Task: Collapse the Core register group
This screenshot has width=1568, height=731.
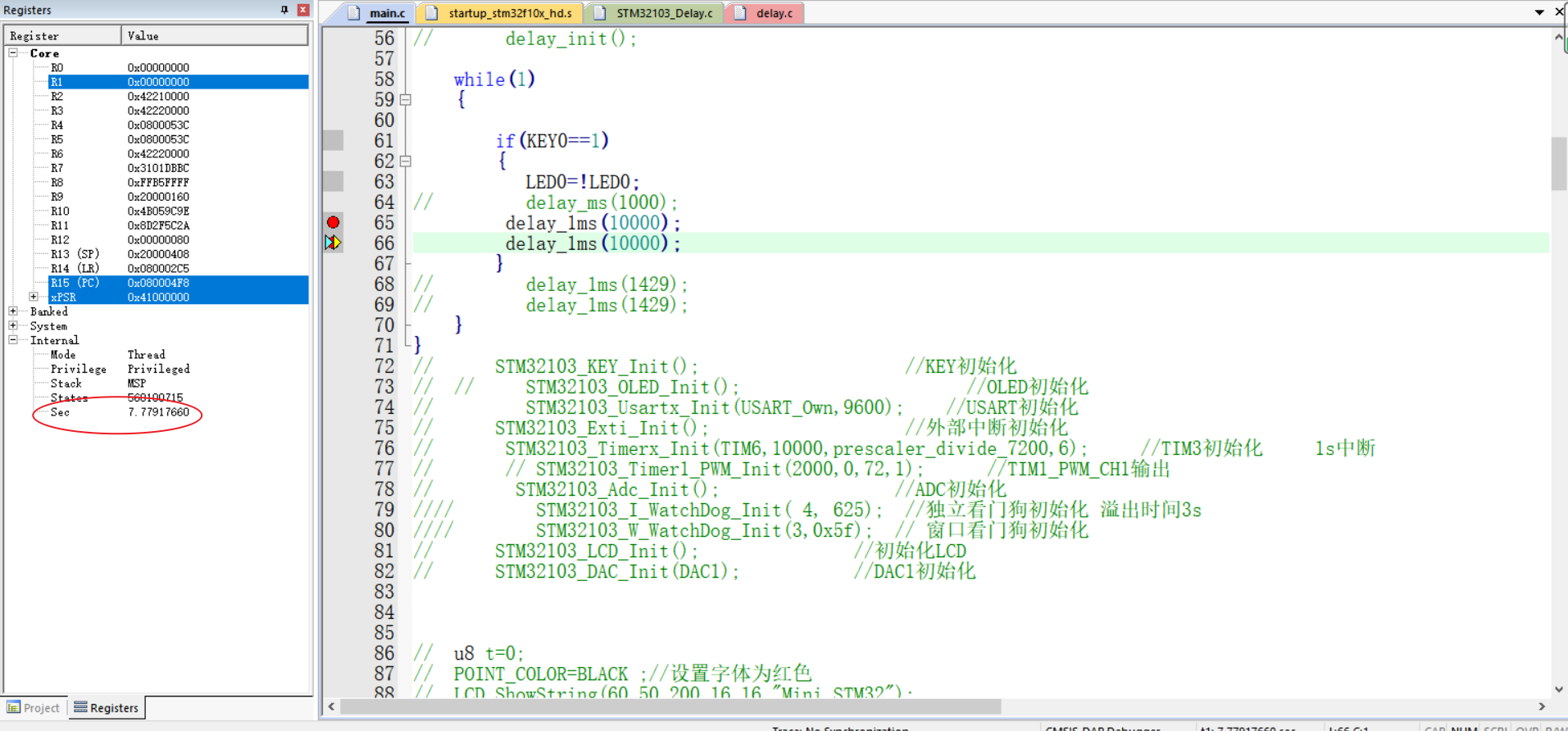Action: pos(13,52)
